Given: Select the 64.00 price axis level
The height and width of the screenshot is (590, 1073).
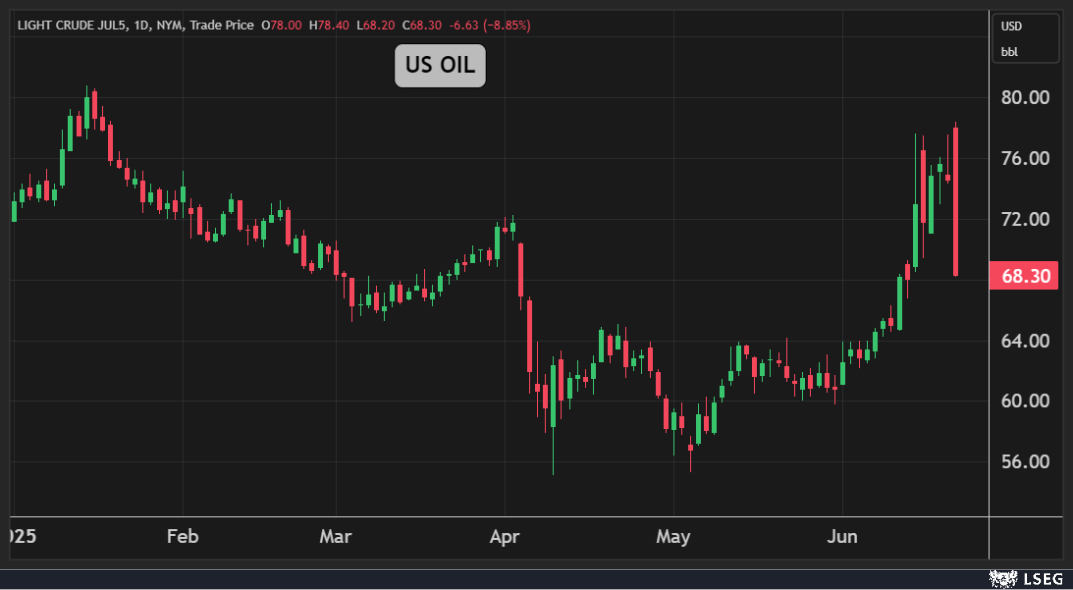Looking at the screenshot, I should (1024, 341).
